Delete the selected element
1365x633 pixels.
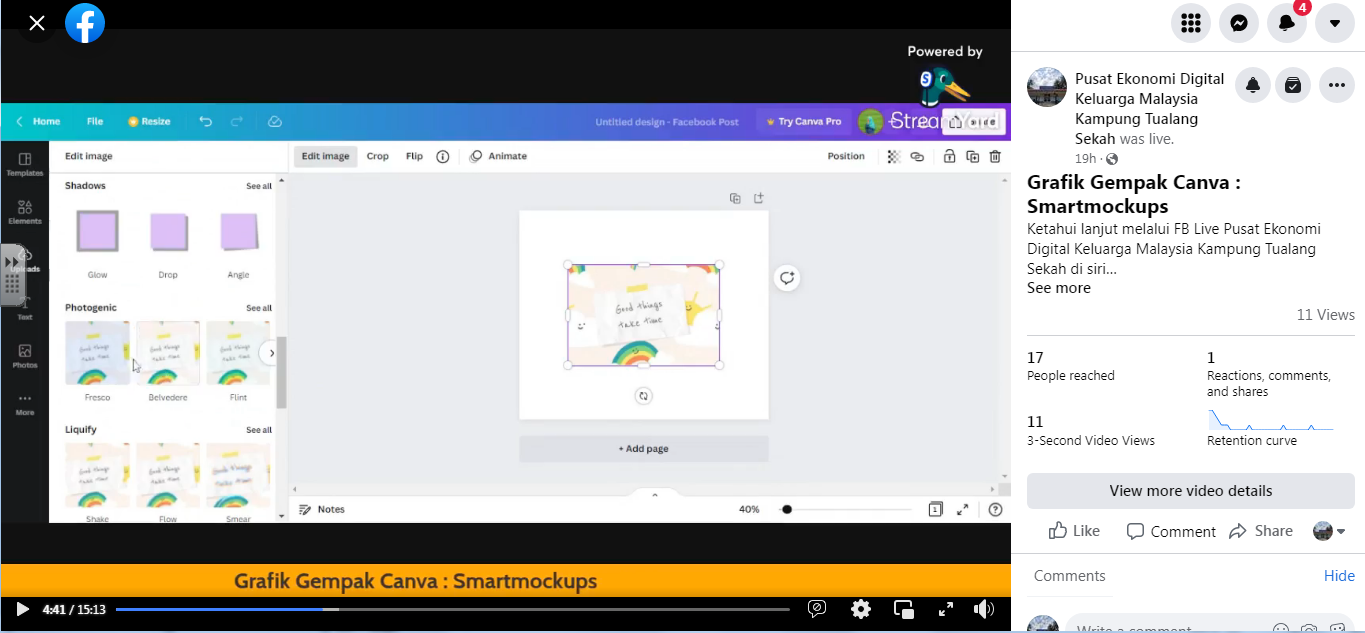(x=995, y=156)
